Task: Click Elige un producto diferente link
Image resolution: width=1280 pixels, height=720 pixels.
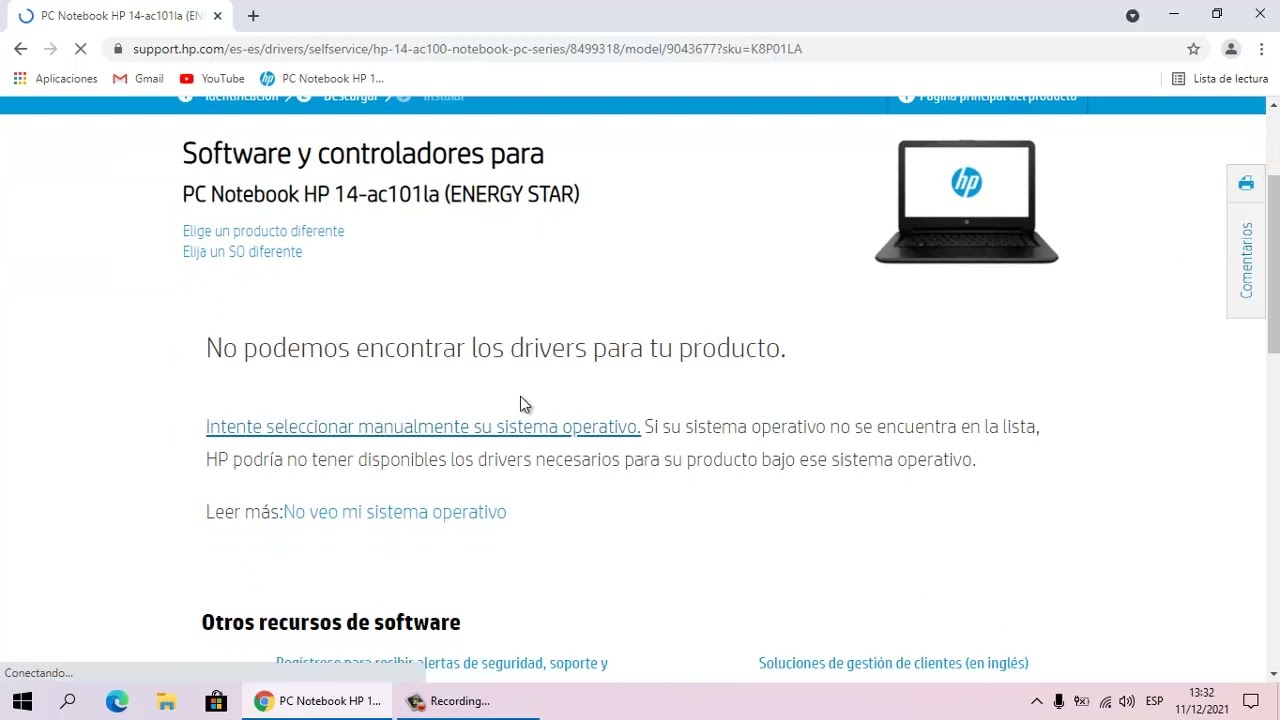Action: (x=263, y=231)
